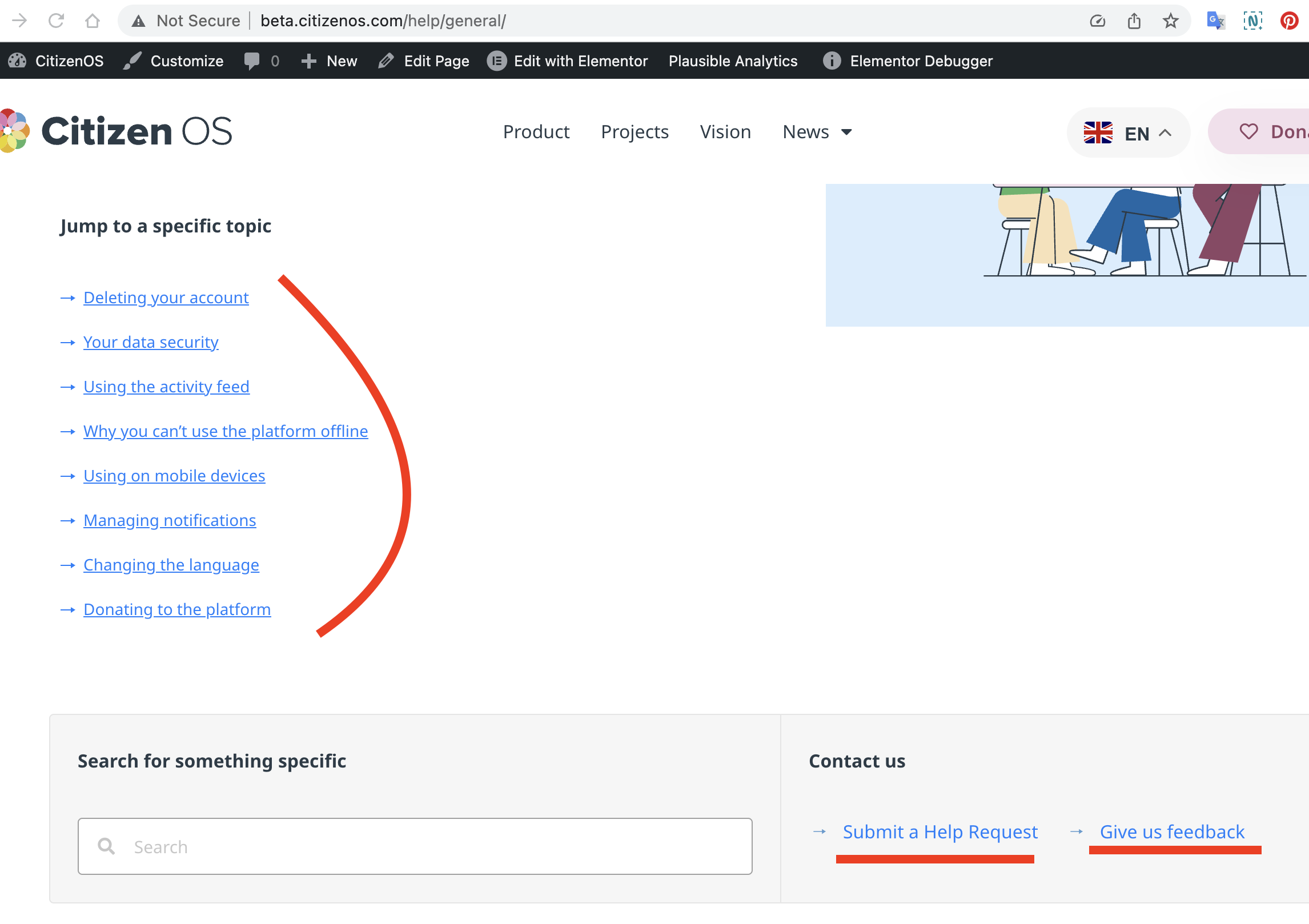Bookmark the page with the star icon
Viewport: 1309px width, 924px height.
coord(1171,21)
